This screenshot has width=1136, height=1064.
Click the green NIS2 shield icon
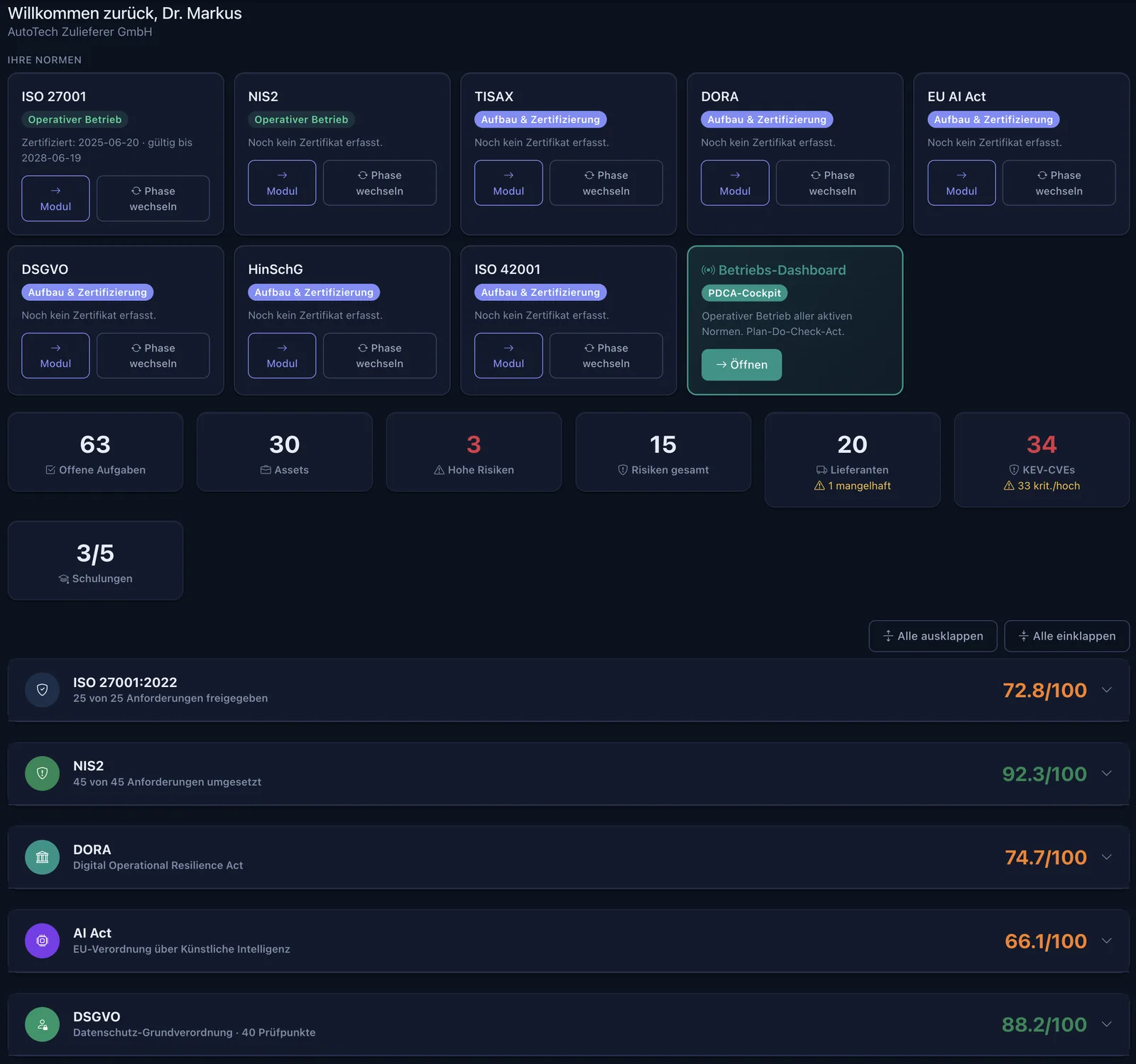click(x=42, y=773)
